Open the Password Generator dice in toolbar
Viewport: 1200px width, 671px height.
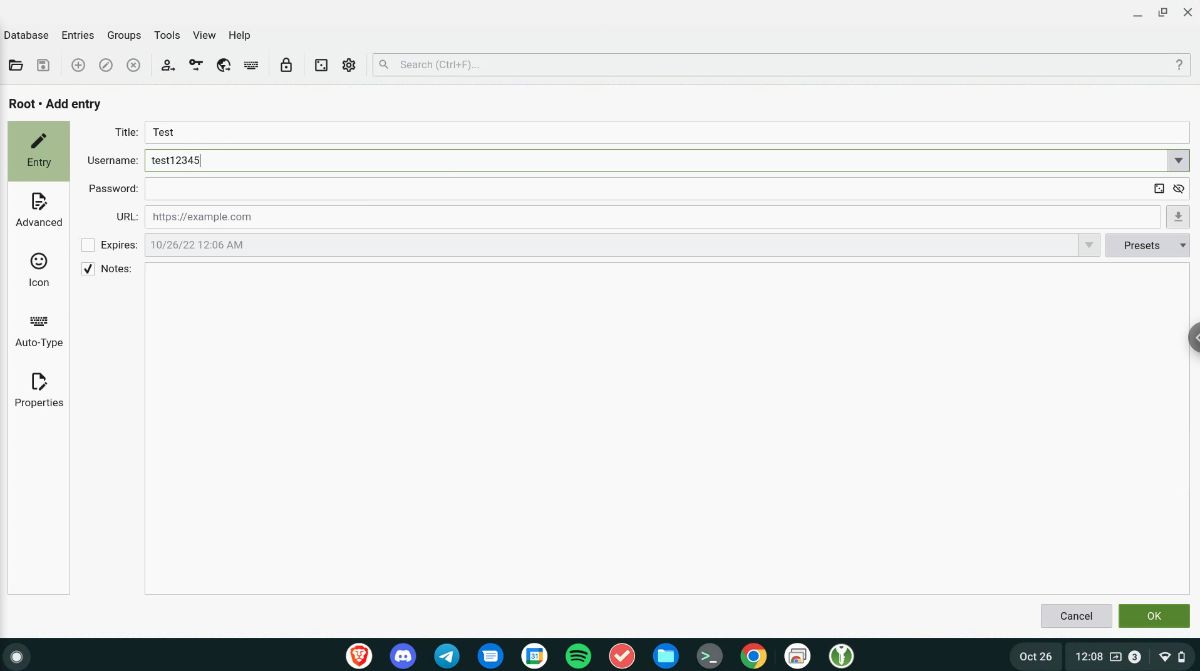pyautogui.click(x=321, y=65)
